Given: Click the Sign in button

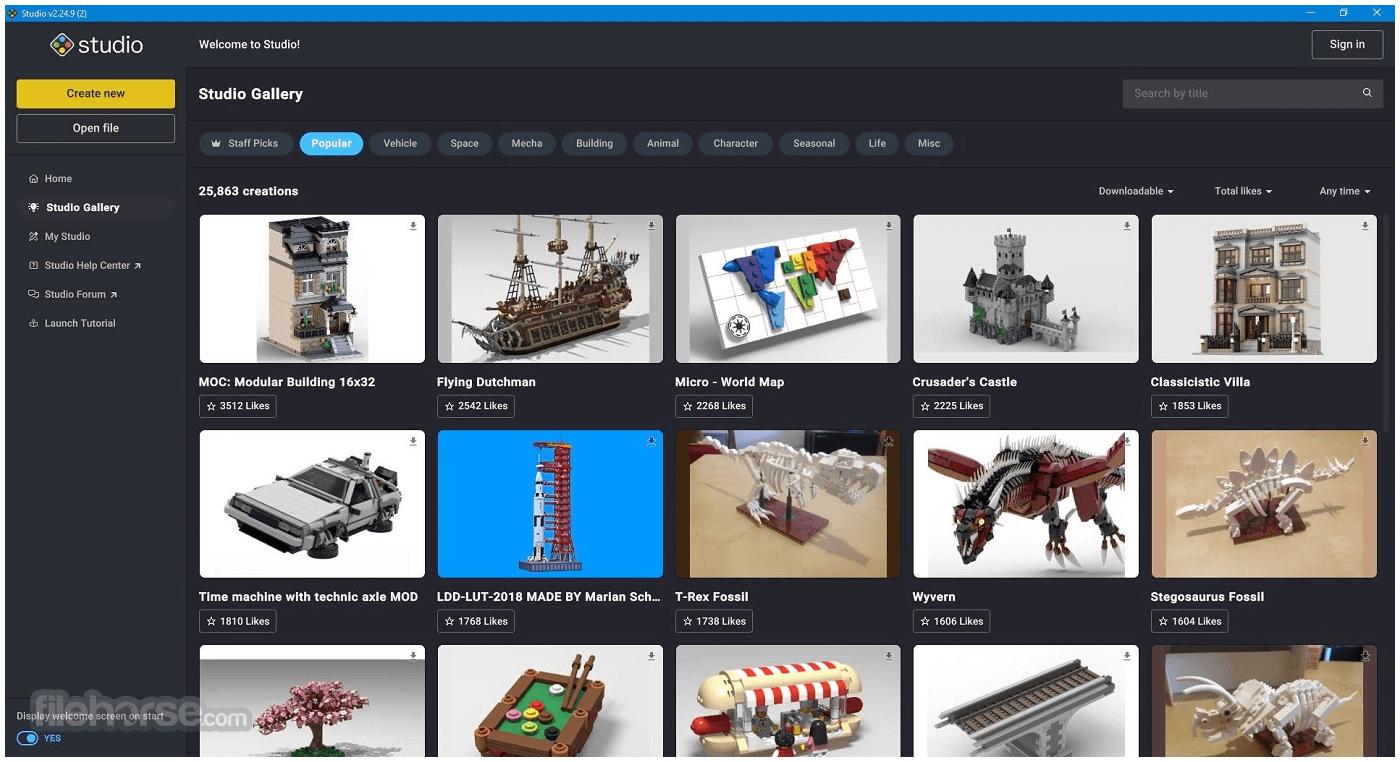Looking at the screenshot, I should [1347, 45].
